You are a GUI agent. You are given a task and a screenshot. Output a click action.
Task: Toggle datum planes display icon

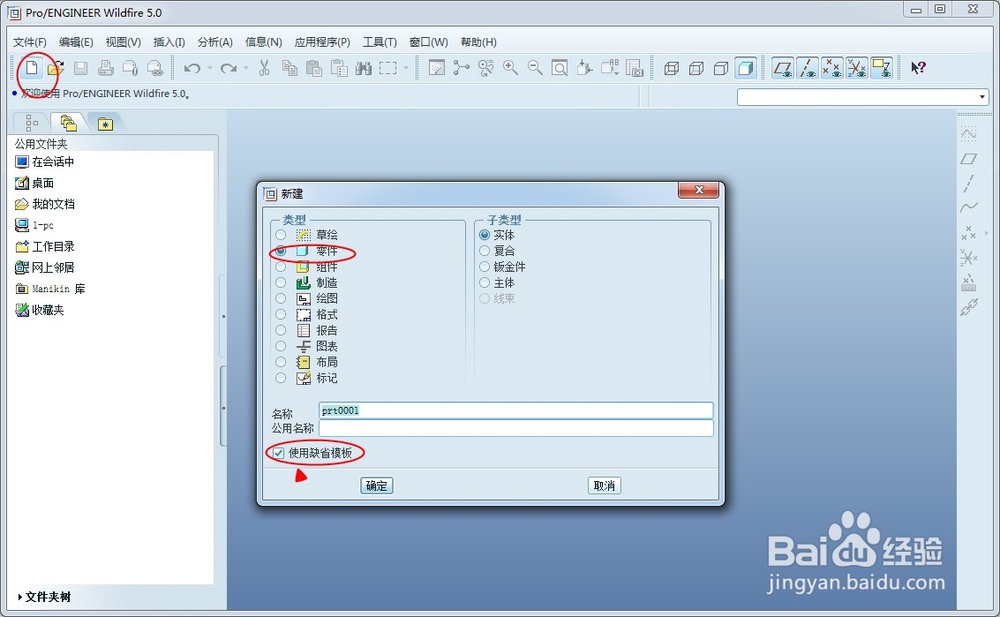pos(783,68)
